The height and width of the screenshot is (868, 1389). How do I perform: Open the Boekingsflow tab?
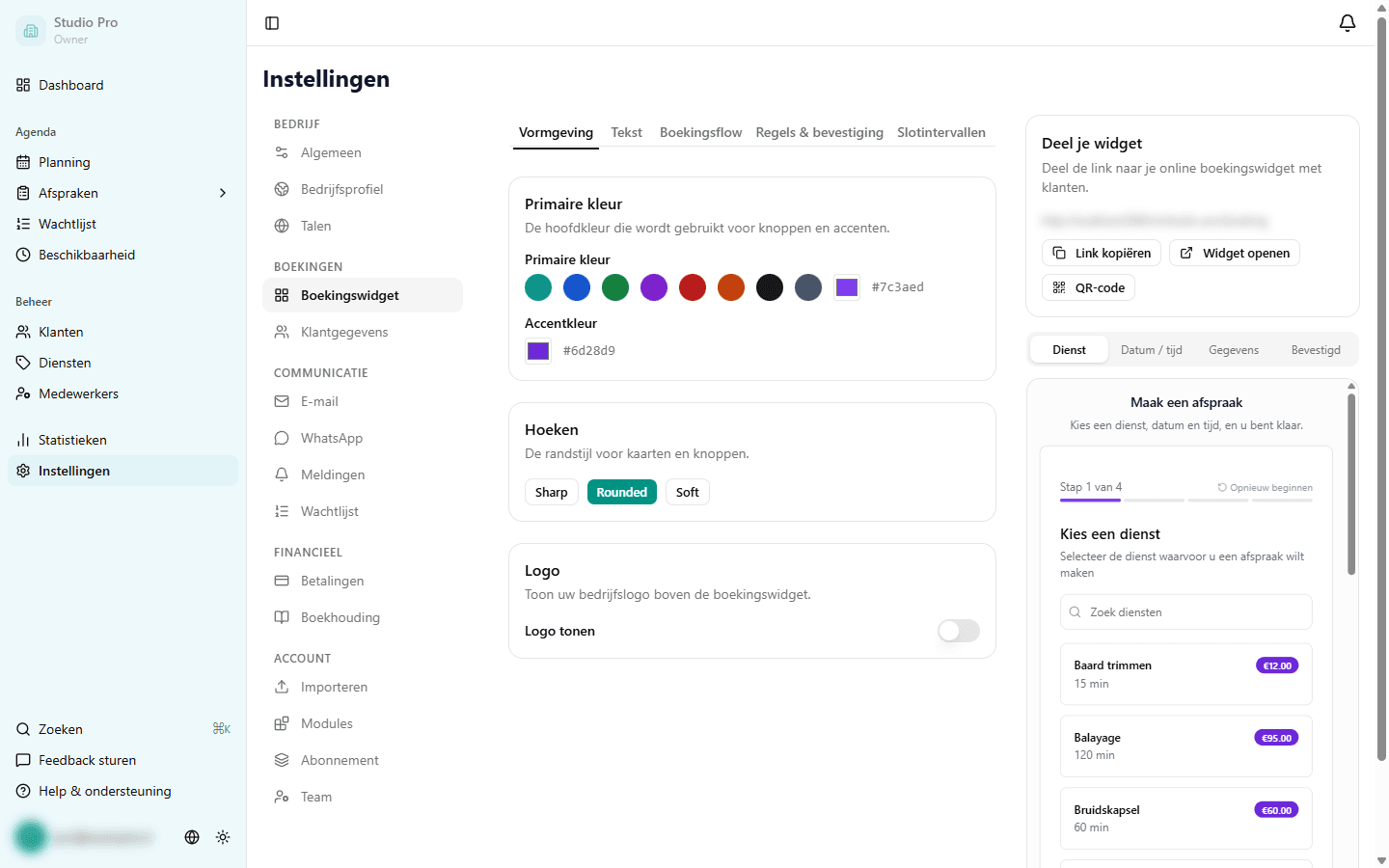coord(701,133)
